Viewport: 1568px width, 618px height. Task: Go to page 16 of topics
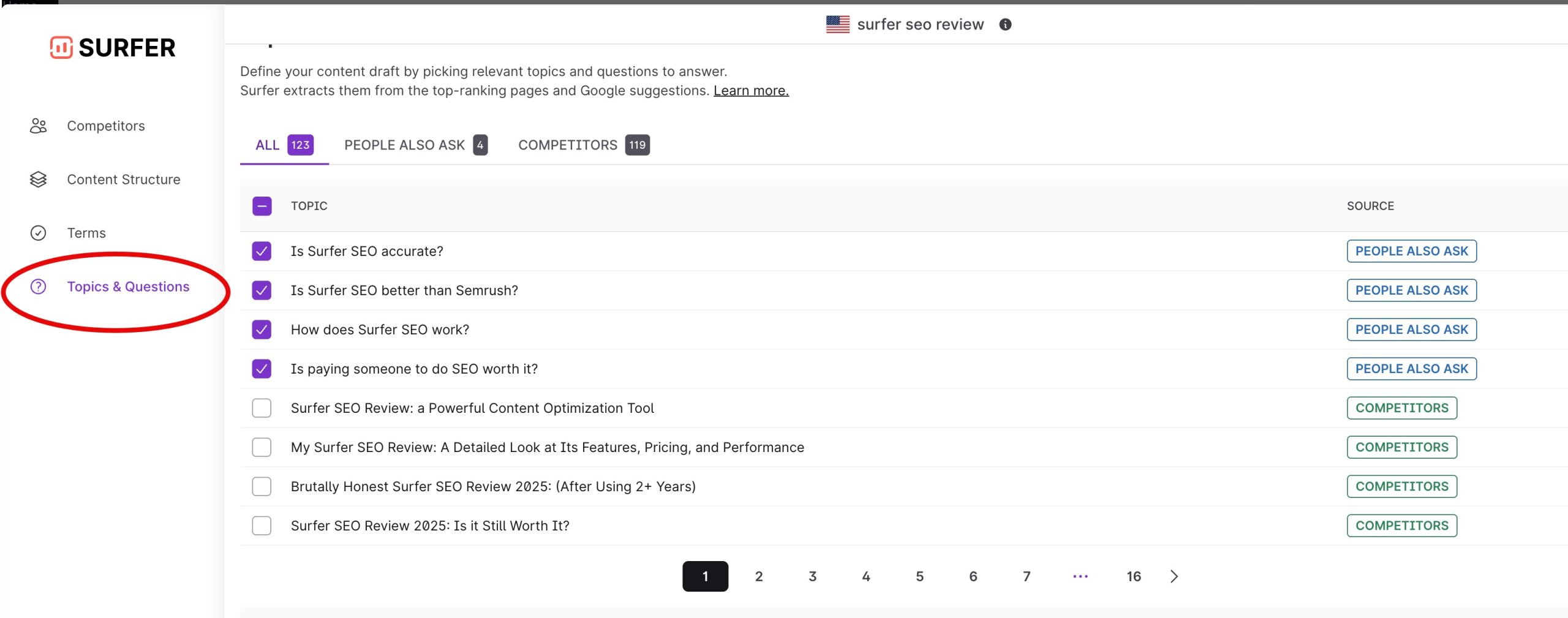click(1134, 576)
